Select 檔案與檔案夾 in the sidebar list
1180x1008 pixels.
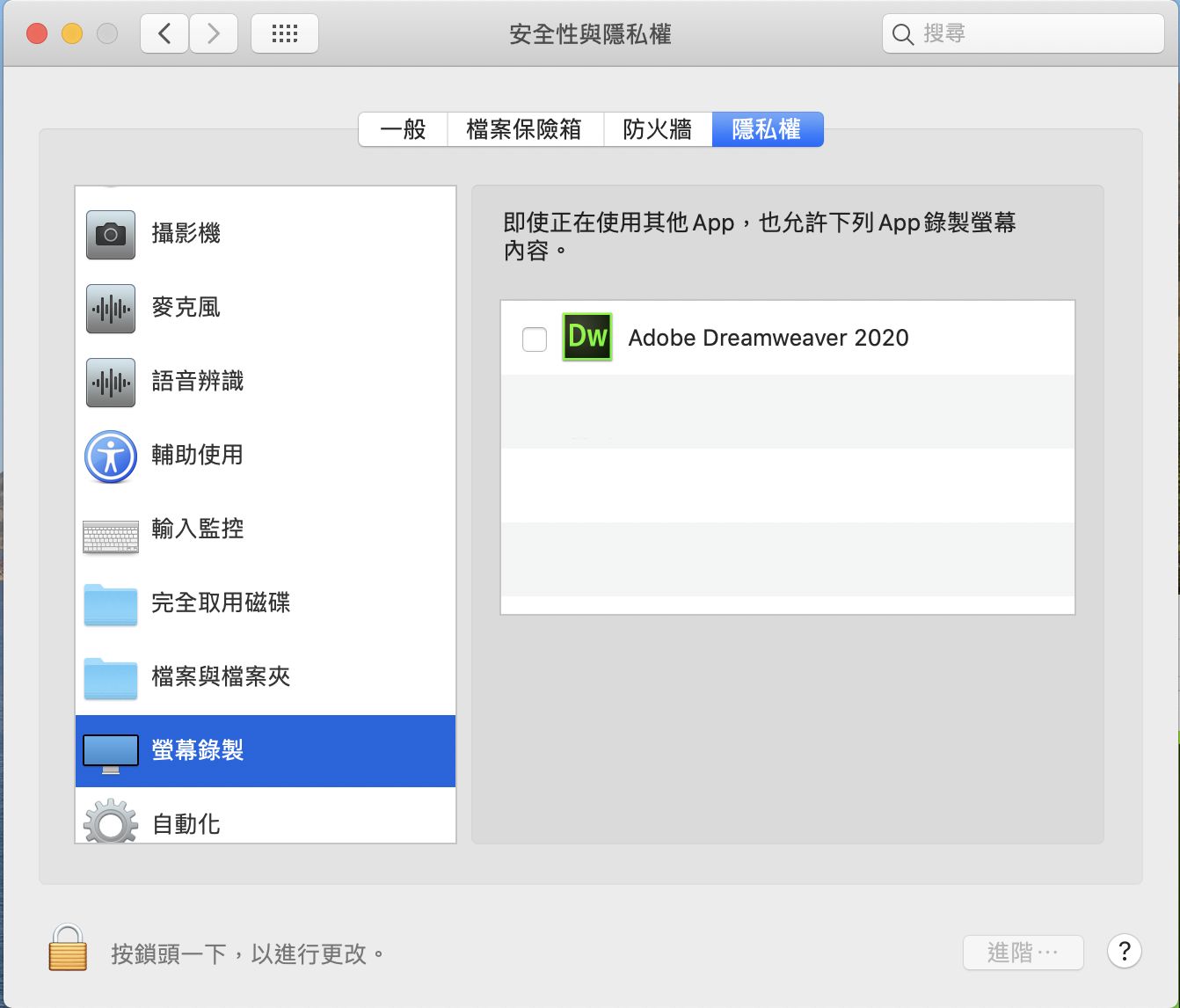[x=266, y=678]
